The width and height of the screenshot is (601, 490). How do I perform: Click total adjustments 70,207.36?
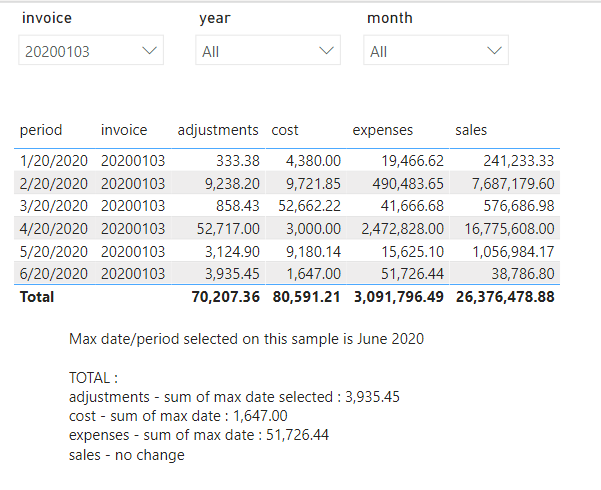point(226,297)
